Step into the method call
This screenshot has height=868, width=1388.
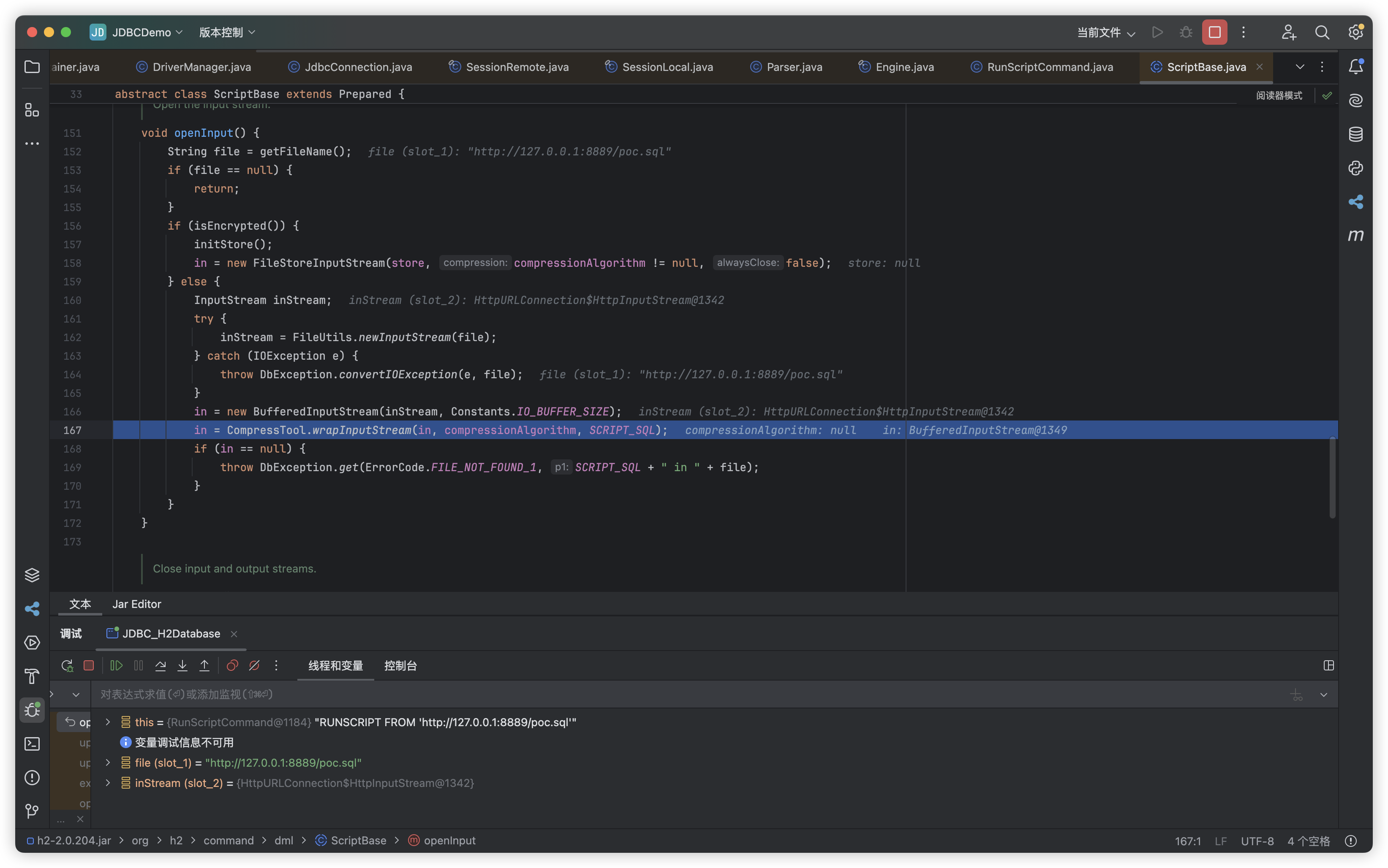(x=182, y=665)
